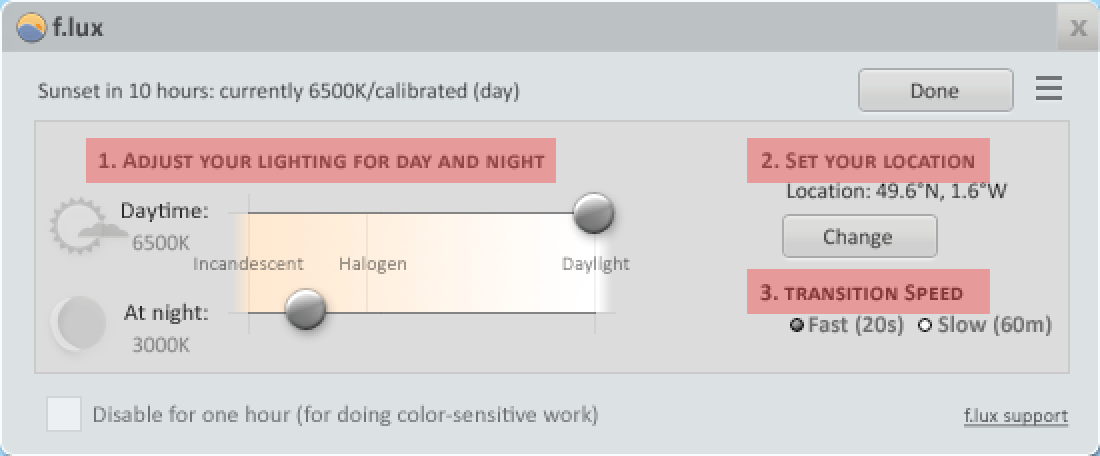Open the f.lux support link

point(1016,416)
